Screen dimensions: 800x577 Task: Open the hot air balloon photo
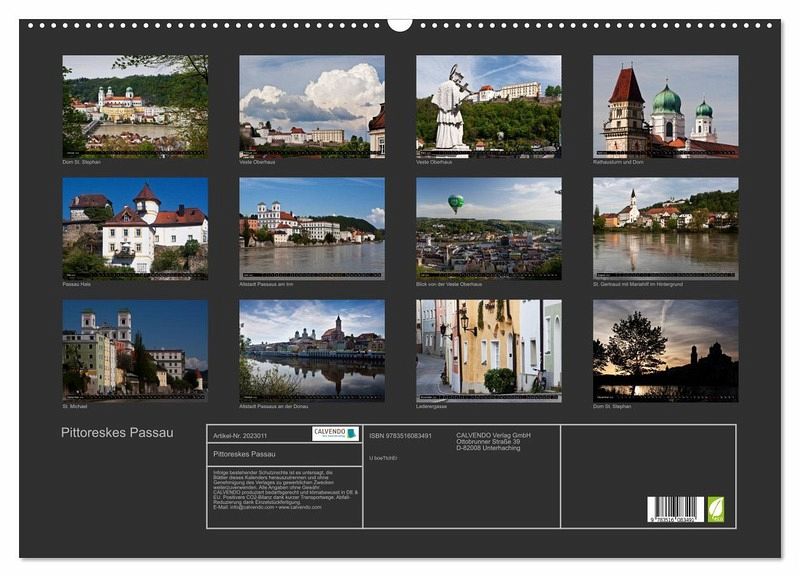click(x=488, y=228)
